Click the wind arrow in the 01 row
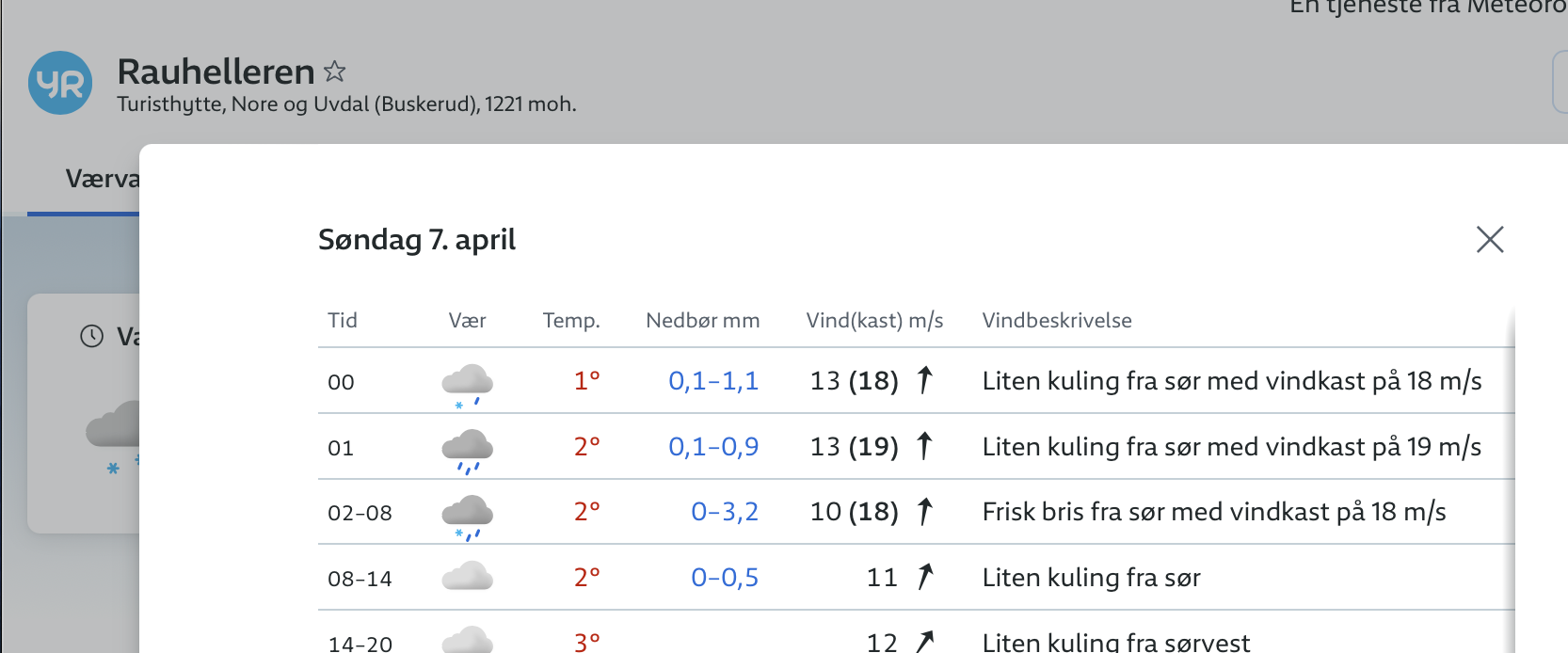 [x=925, y=446]
